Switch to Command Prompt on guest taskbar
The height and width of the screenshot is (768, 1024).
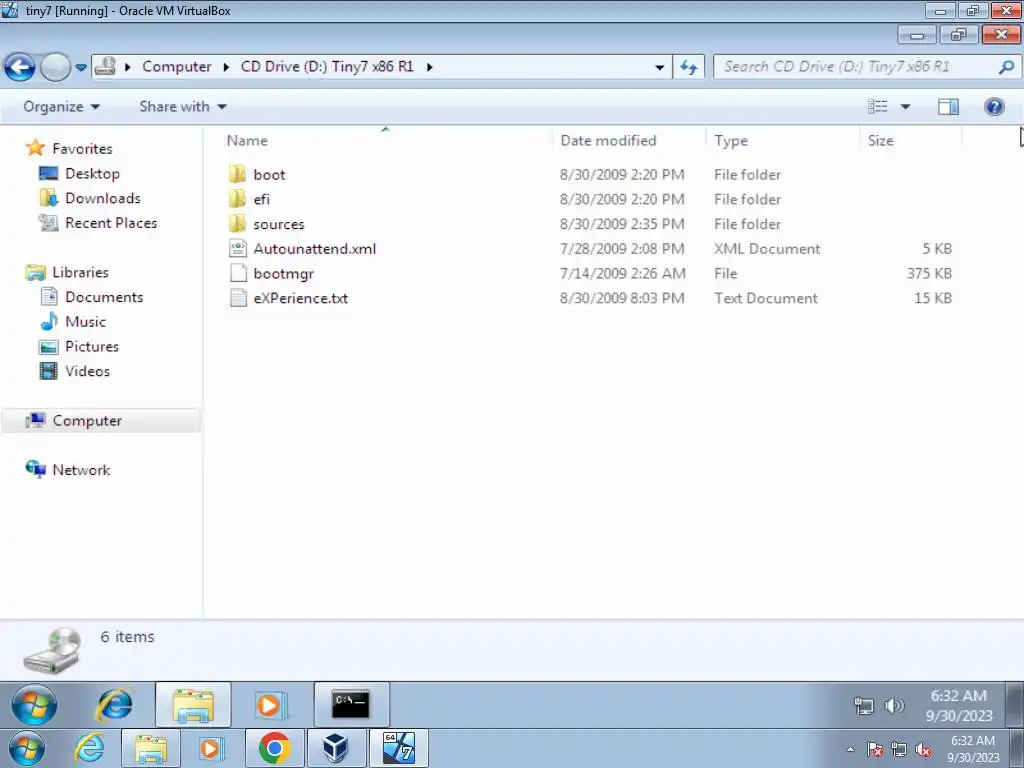click(x=351, y=705)
